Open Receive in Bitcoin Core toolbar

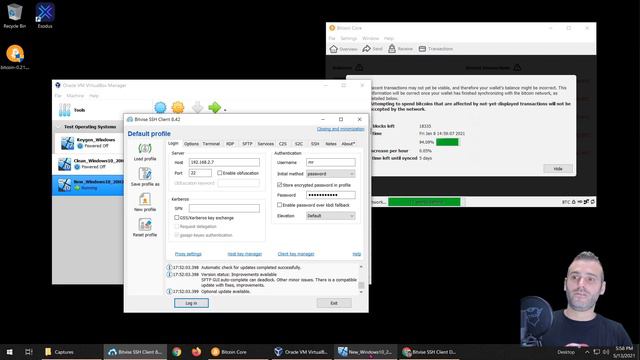click(x=400, y=49)
